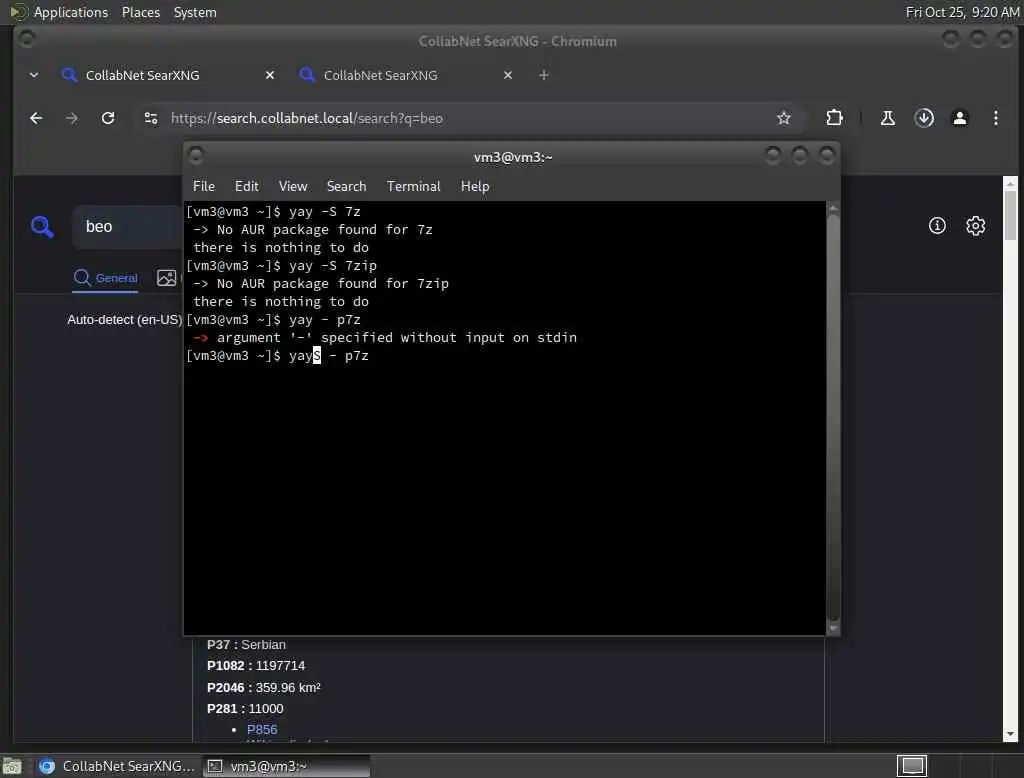Open the Chromium extensions puzzle icon
This screenshot has width=1024, height=778.
point(834,118)
